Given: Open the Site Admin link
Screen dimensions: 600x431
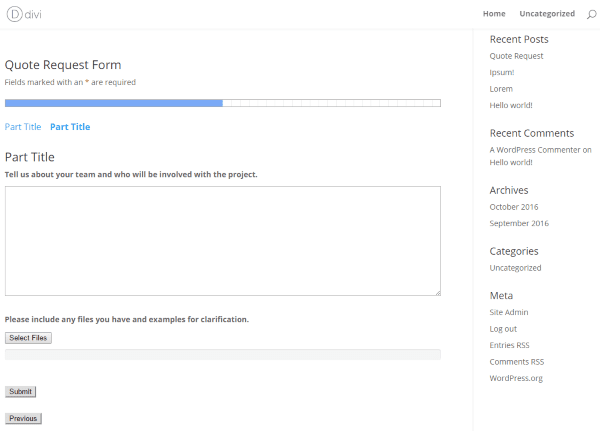Looking at the screenshot, I should click(509, 312).
